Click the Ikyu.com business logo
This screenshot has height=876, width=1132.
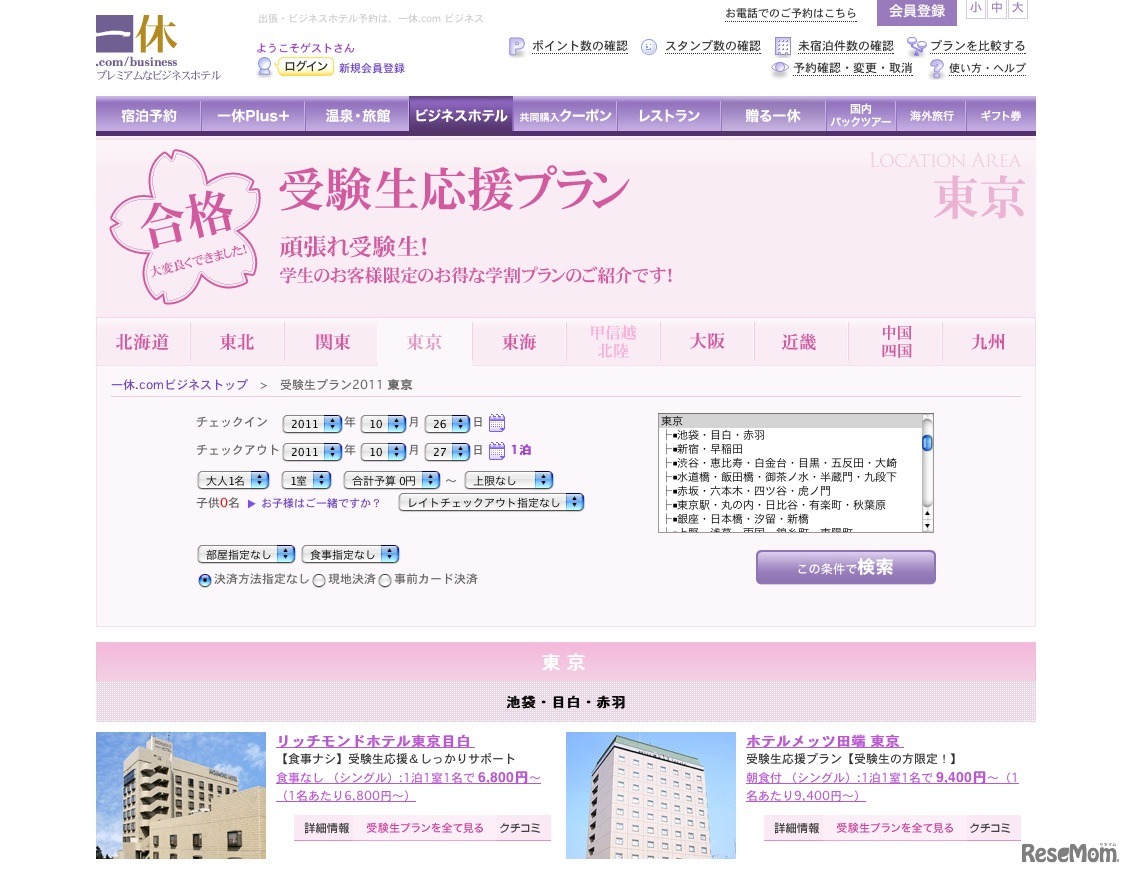(157, 47)
